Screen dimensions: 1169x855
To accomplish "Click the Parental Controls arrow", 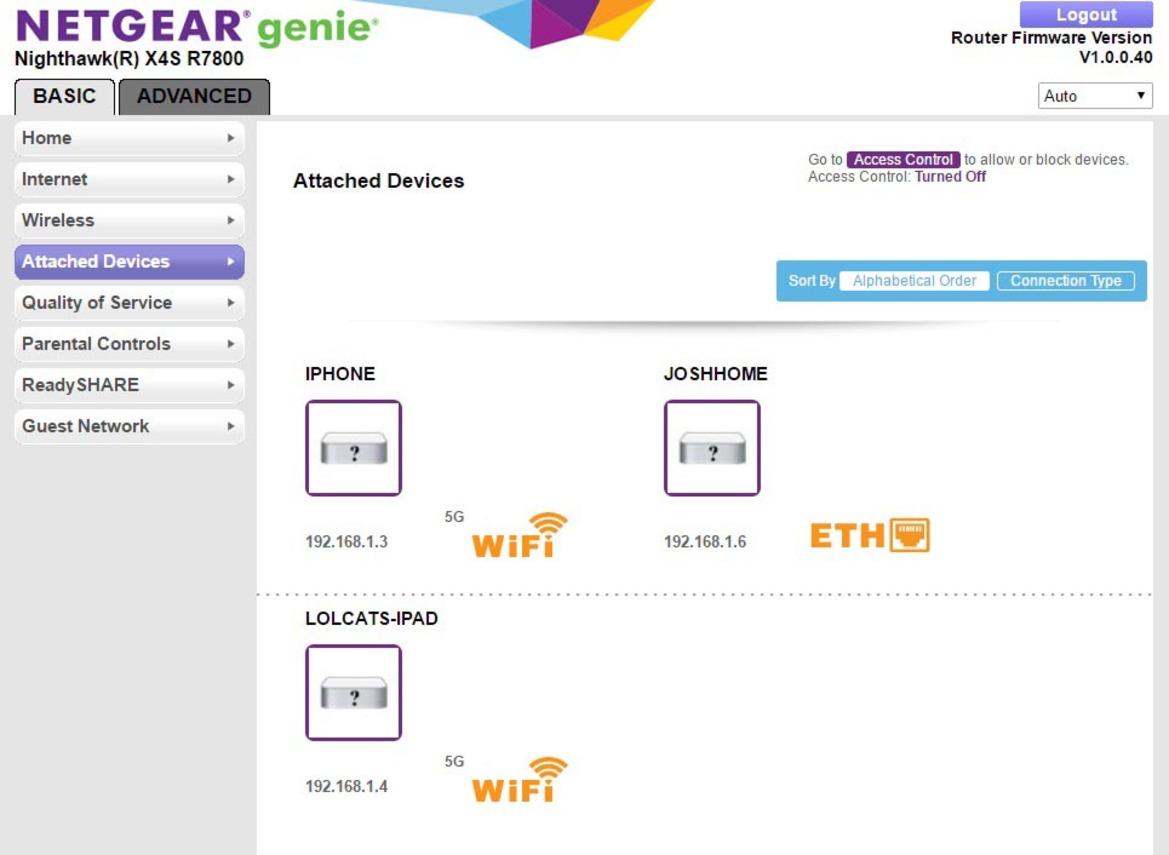I will click(x=230, y=344).
